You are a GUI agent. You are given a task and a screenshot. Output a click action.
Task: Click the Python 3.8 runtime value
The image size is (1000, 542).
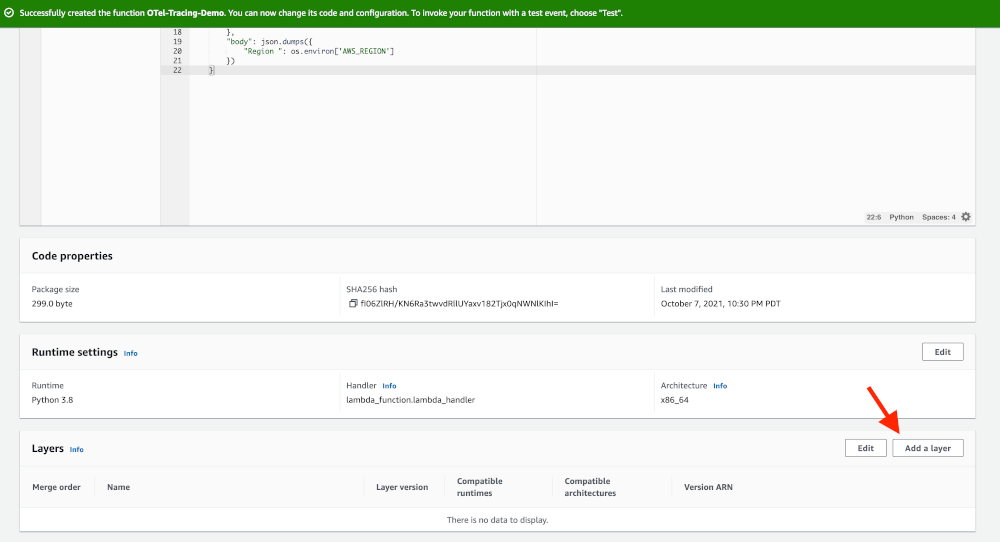tap(52, 400)
